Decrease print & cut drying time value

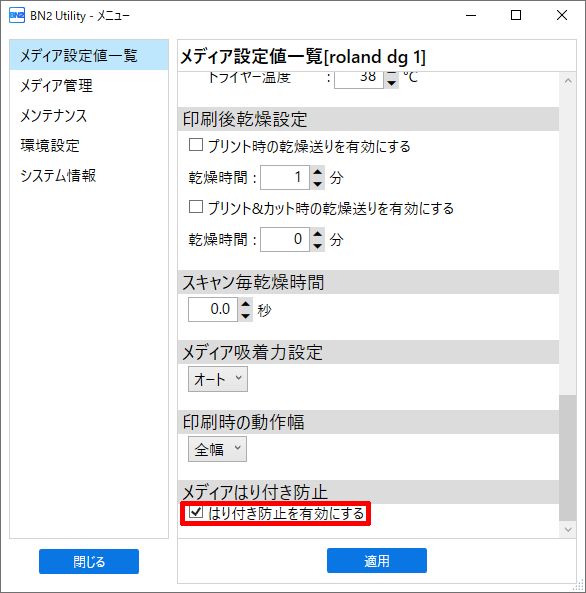point(317,246)
